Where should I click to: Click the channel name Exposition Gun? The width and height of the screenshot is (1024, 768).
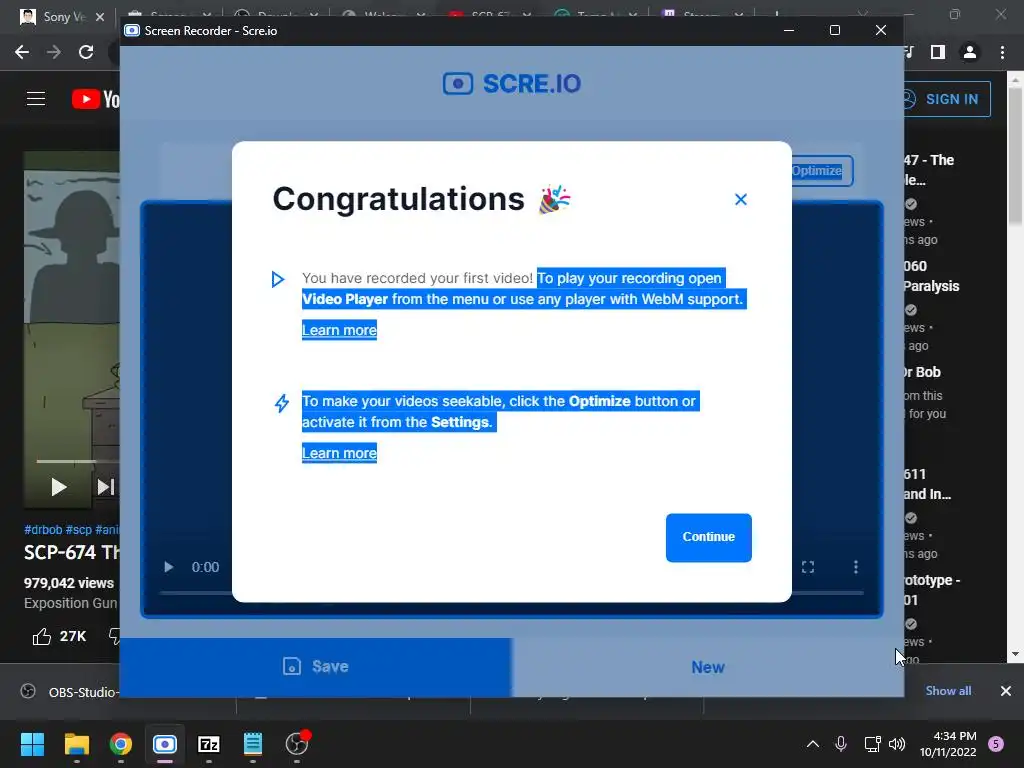coord(71,603)
